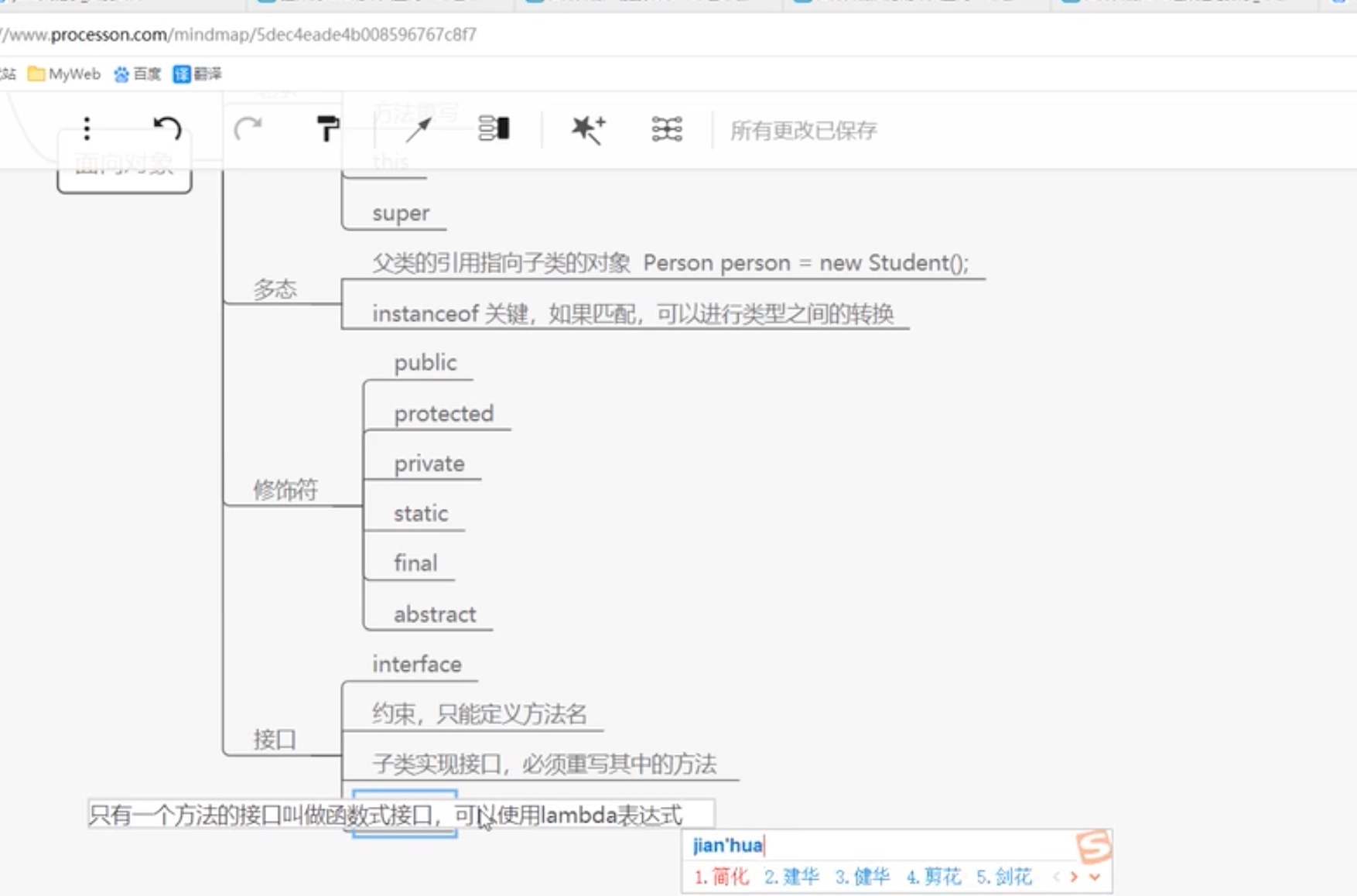Click the redo arrow icon
The height and width of the screenshot is (896, 1357).
(x=248, y=128)
